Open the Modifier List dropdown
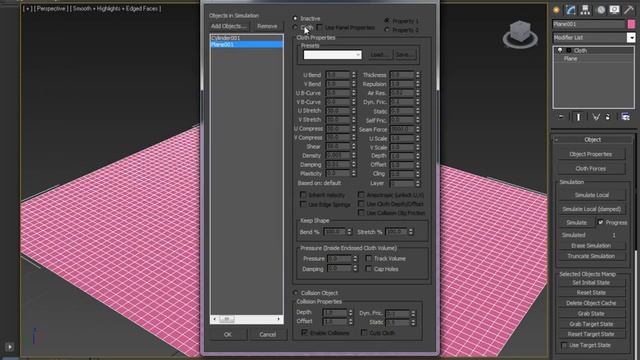The height and width of the screenshot is (360, 640). point(631,38)
